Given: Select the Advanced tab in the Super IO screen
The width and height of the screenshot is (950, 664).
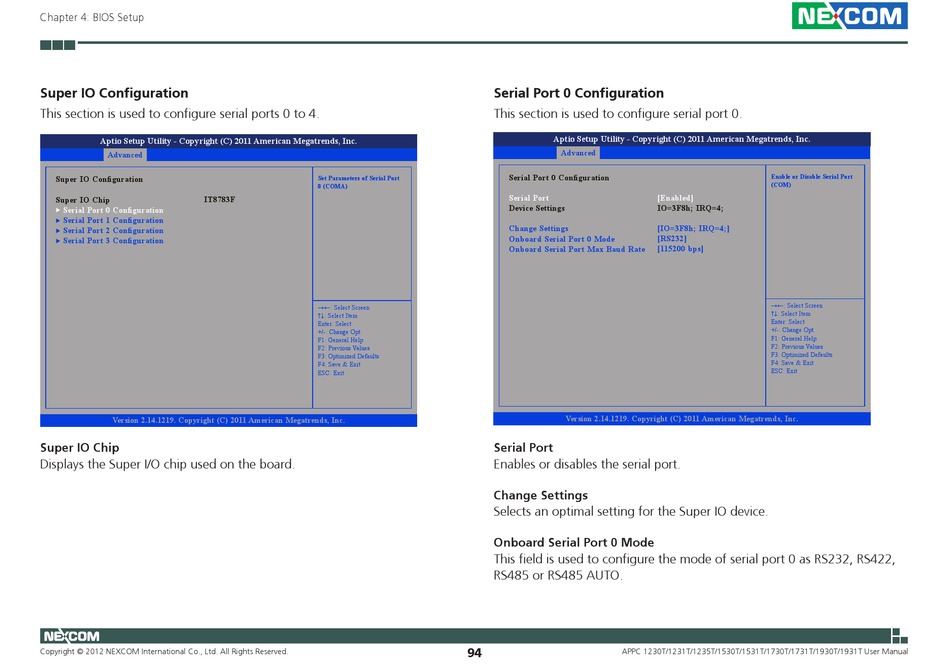Looking at the screenshot, I should [125, 155].
